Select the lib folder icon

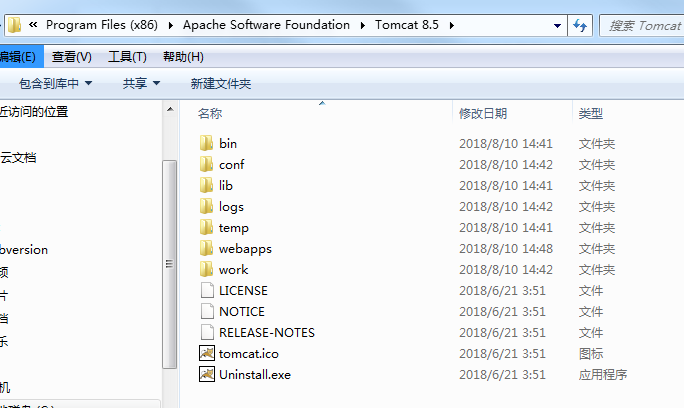coord(206,185)
